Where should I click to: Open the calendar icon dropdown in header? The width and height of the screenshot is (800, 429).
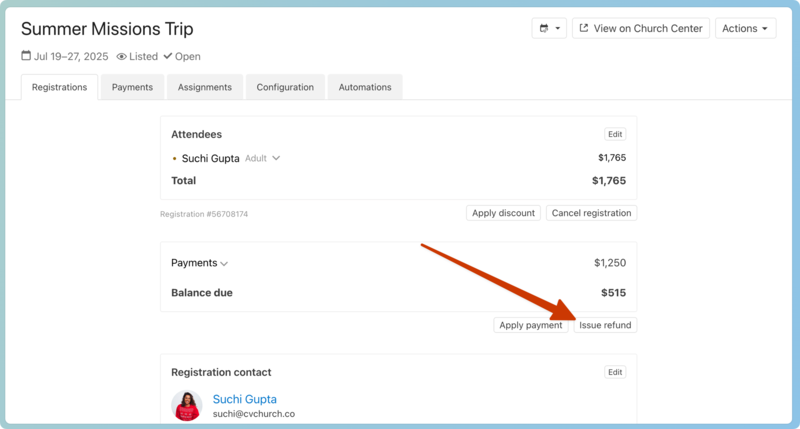(549, 29)
